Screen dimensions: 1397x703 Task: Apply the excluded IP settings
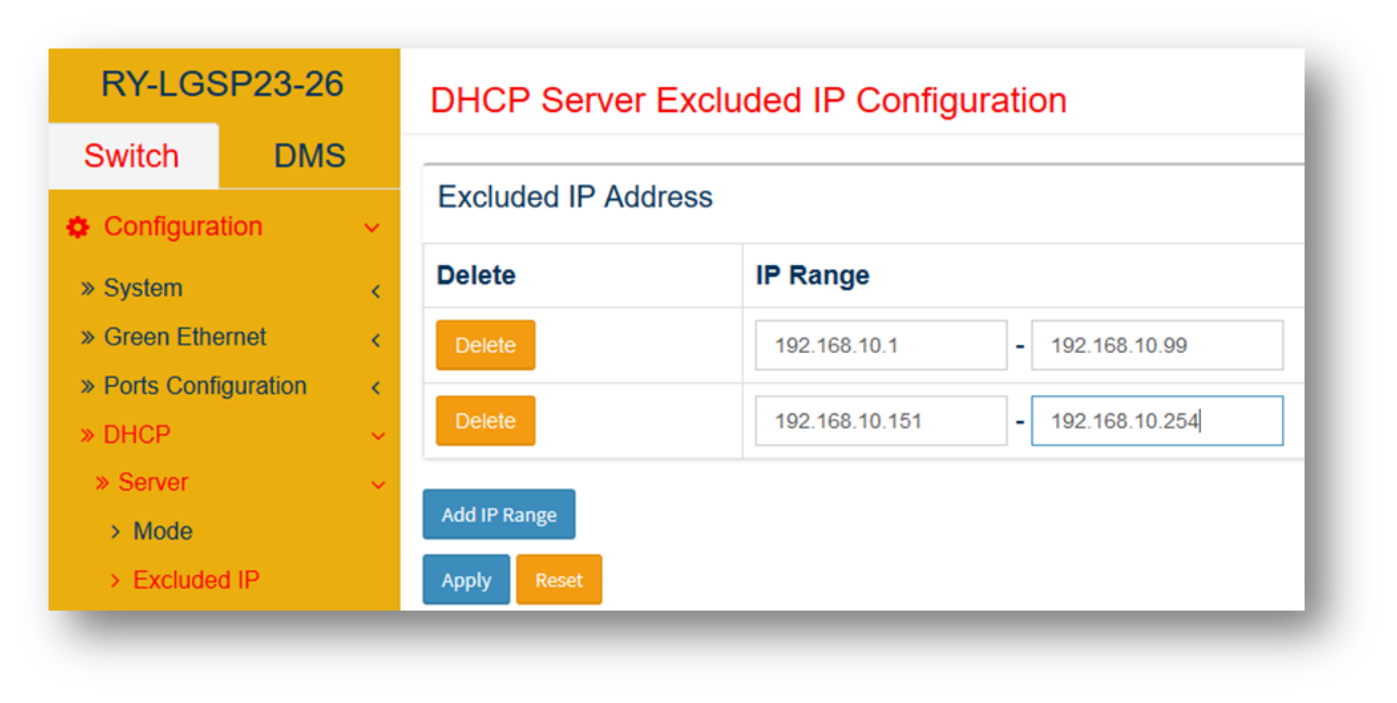coord(466,580)
